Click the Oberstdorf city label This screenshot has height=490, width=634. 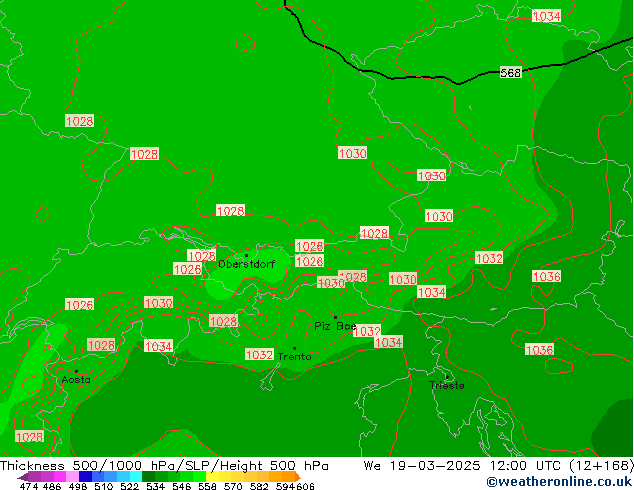point(247,264)
